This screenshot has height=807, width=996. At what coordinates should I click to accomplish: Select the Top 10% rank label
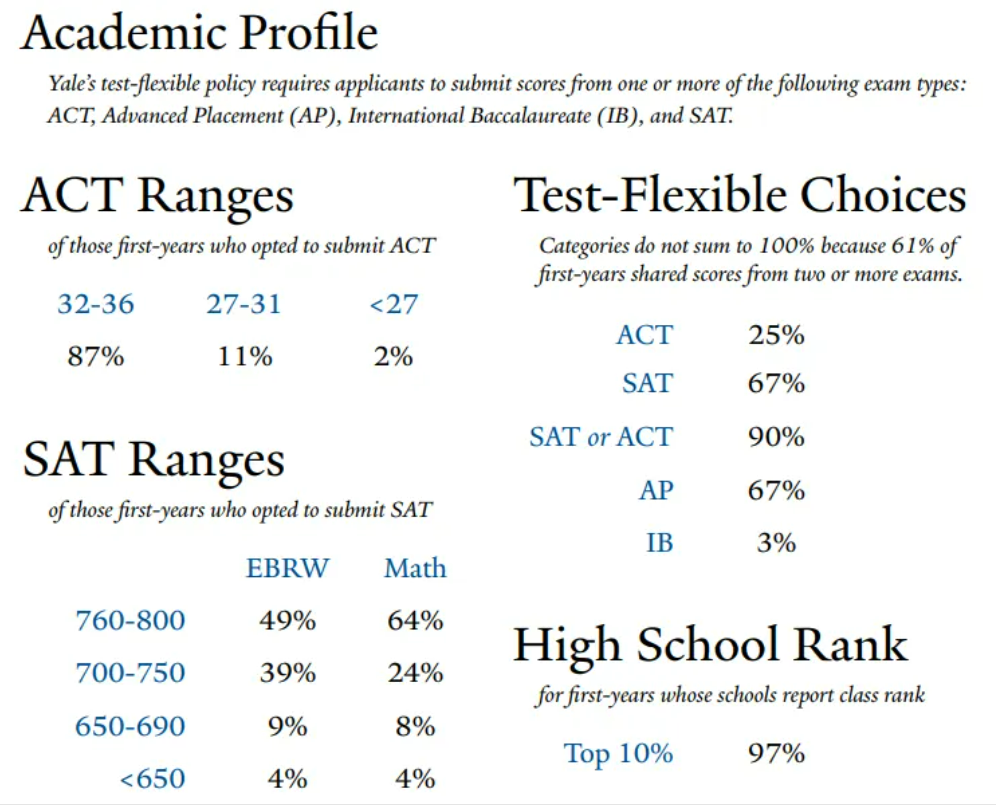(x=618, y=753)
